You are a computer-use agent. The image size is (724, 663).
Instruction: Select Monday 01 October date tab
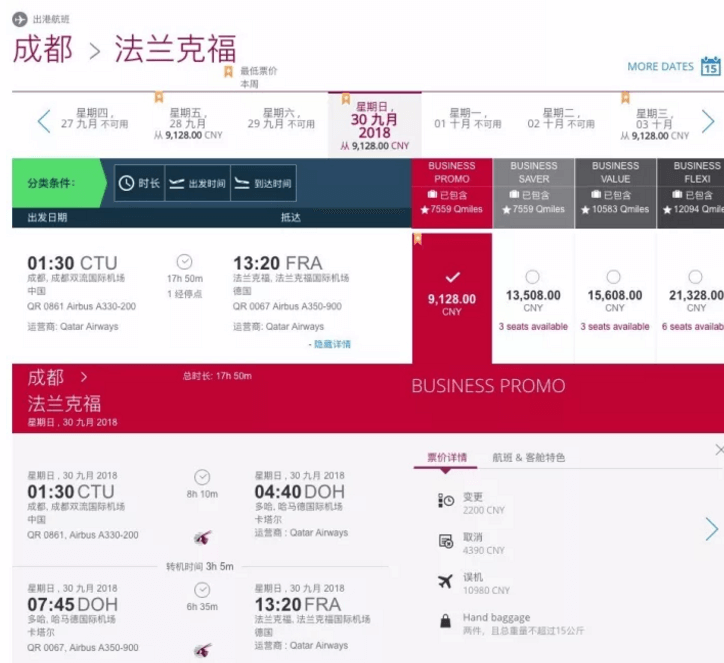(468, 119)
